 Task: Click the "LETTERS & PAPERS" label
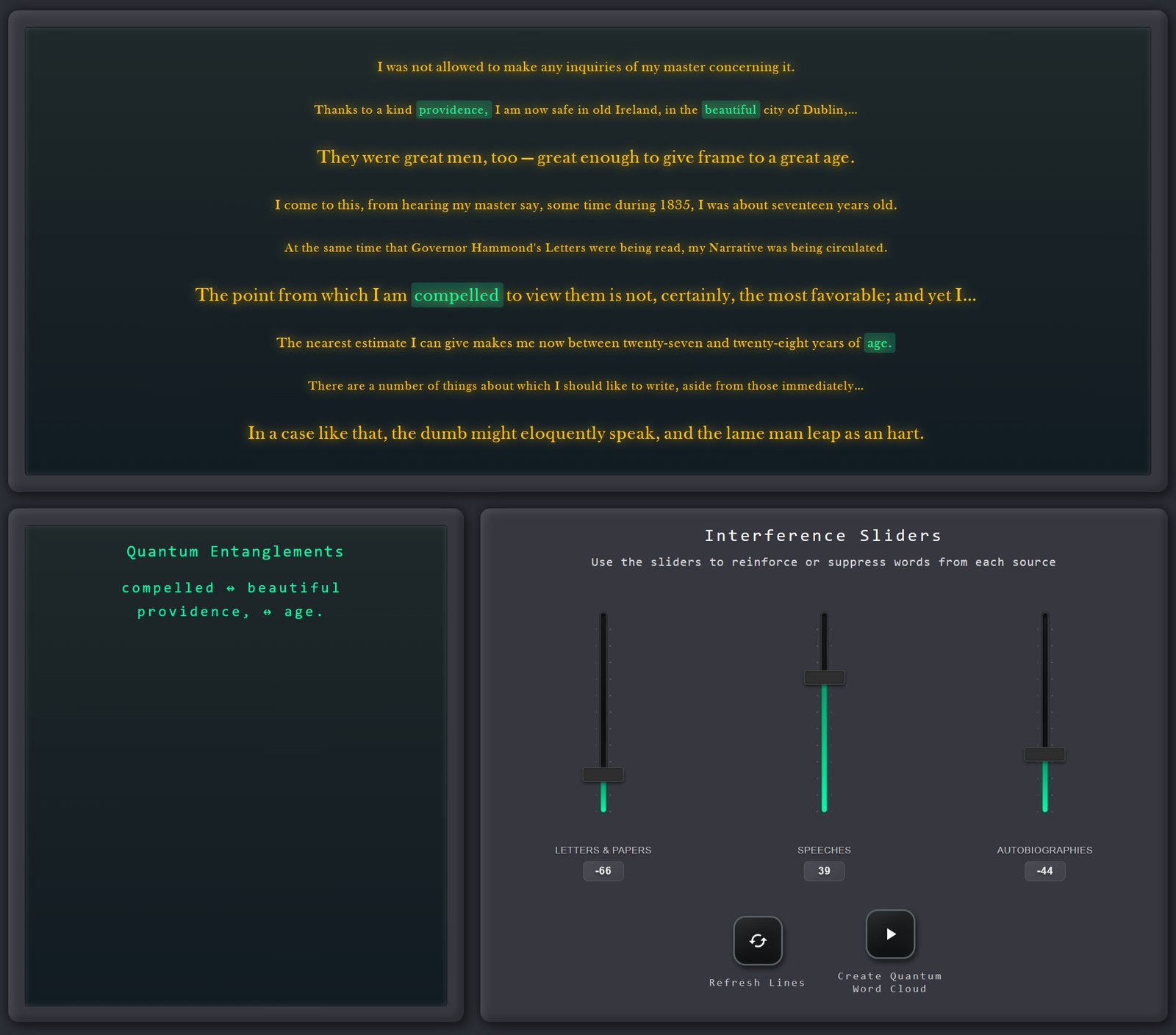click(x=603, y=850)
